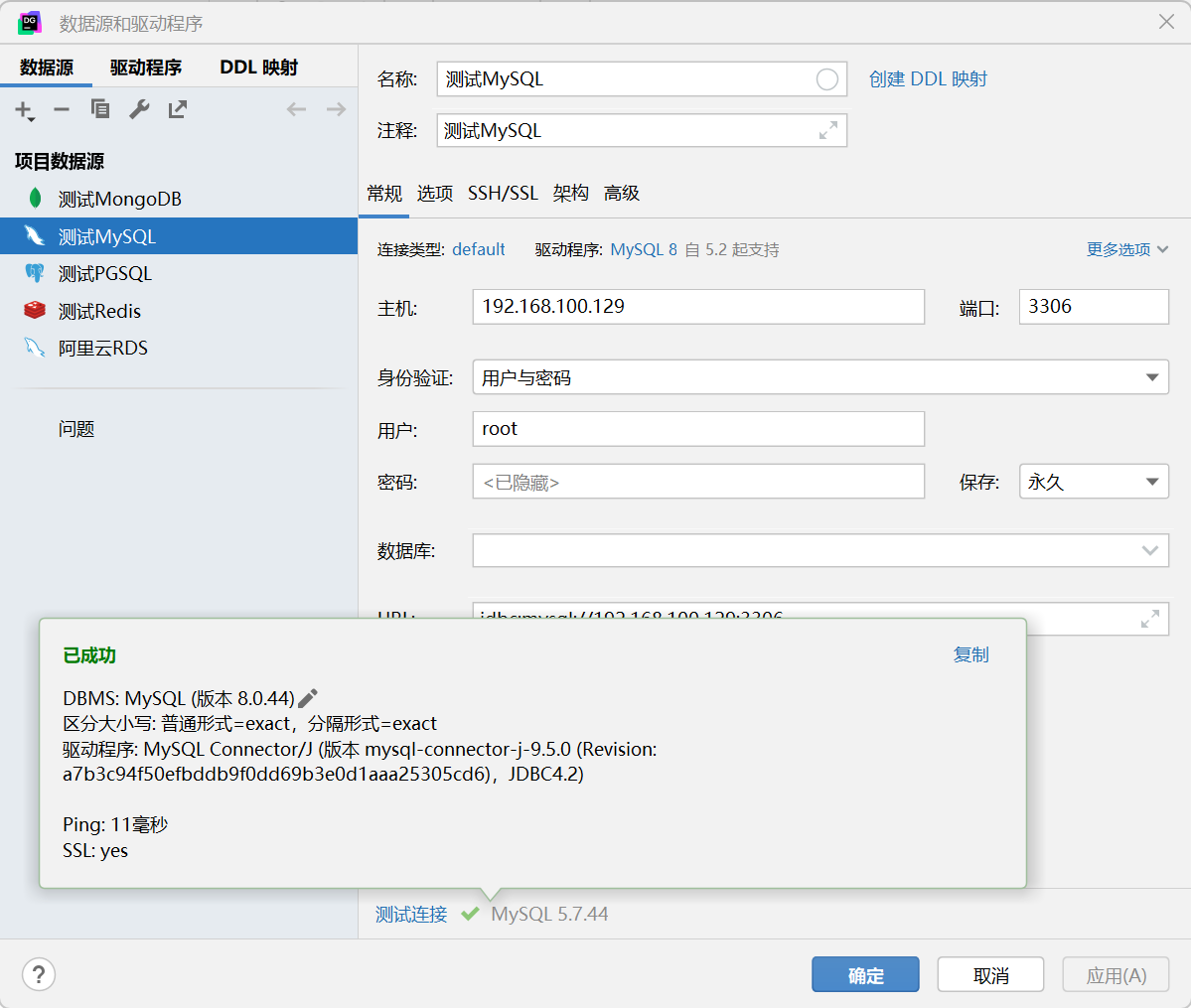
Task: Click the Ping: 11毫秒 line
Action: tap(115, 824)
